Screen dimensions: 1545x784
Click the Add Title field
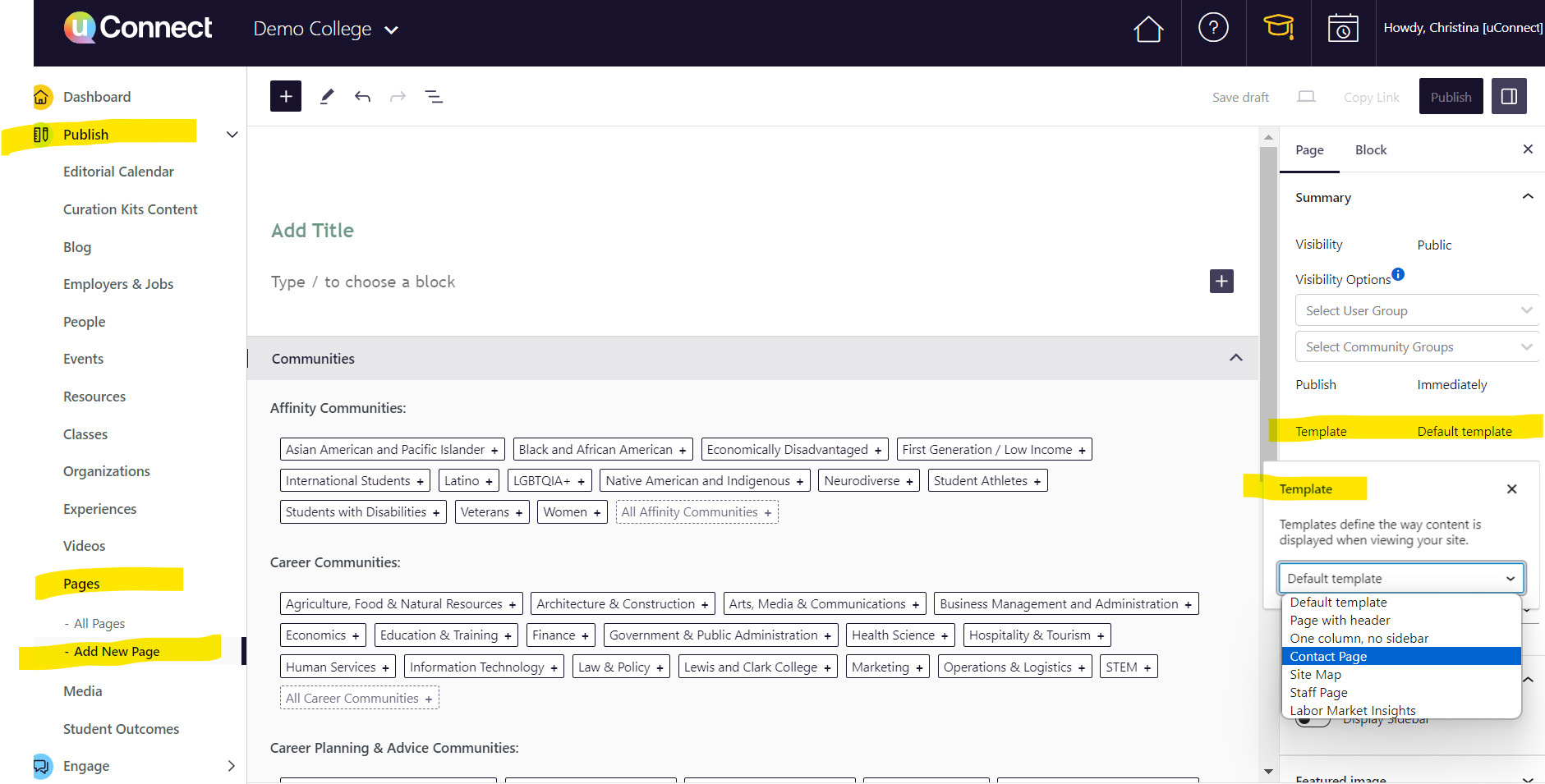313,231
